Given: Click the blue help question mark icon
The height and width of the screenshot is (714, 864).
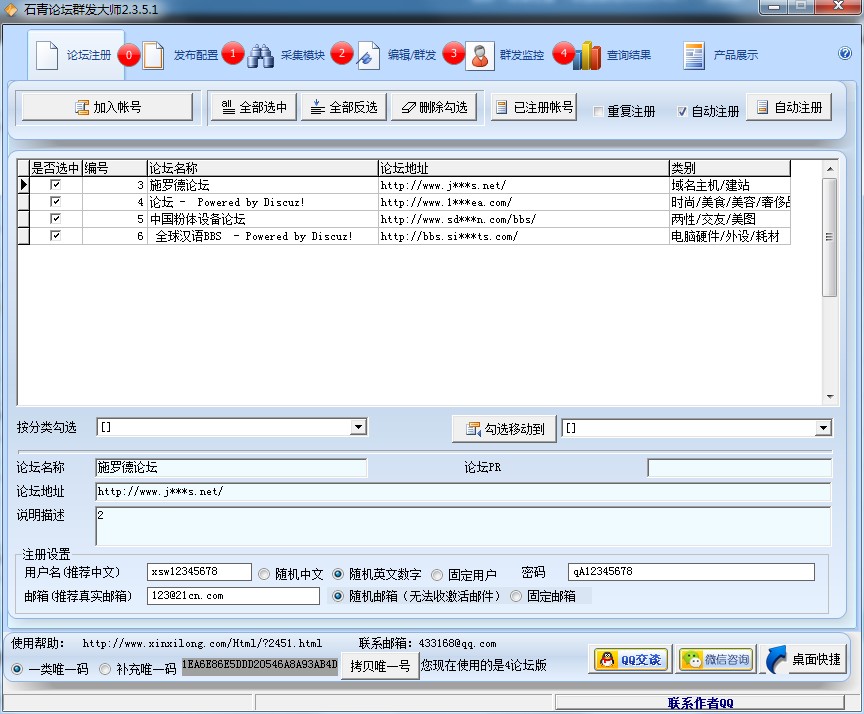Looking at the screenshot, I should [845, 55].
